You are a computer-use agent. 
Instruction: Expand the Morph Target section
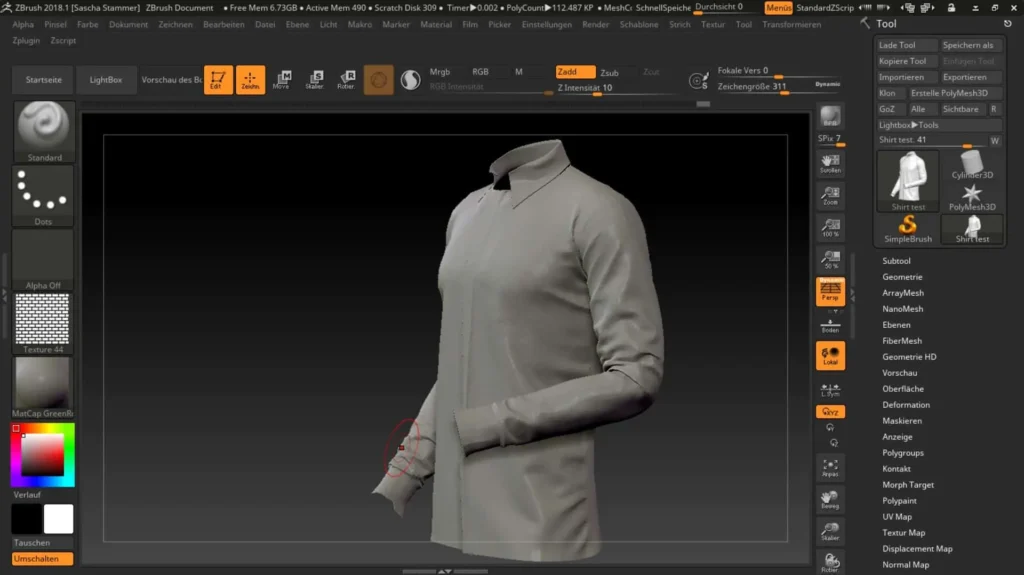[x=908, y=485]
